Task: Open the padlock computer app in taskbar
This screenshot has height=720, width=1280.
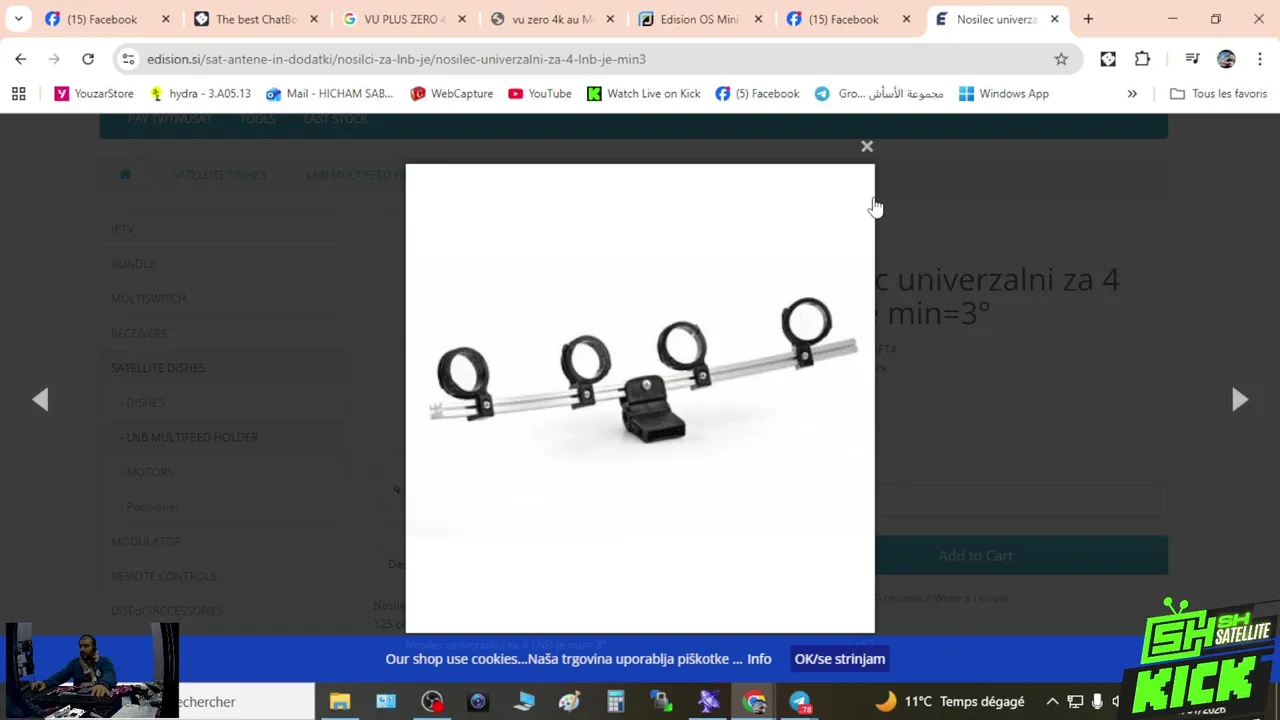Action: click(661, 702)
